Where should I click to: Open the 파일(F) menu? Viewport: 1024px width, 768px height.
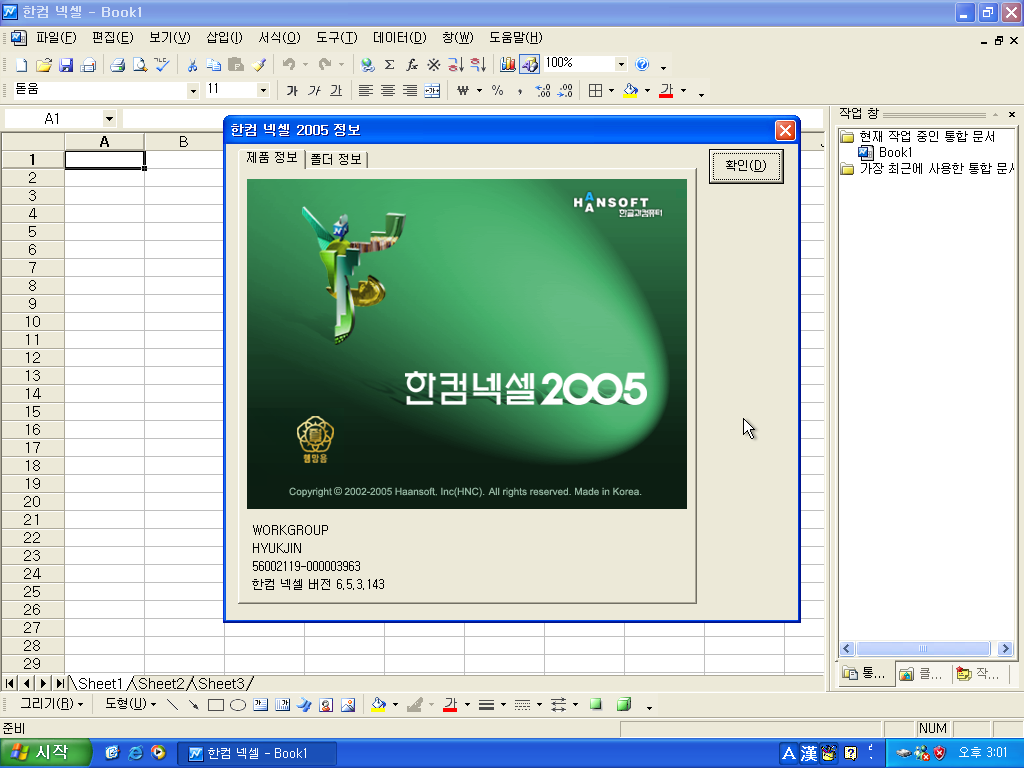(x=56, y=38)
